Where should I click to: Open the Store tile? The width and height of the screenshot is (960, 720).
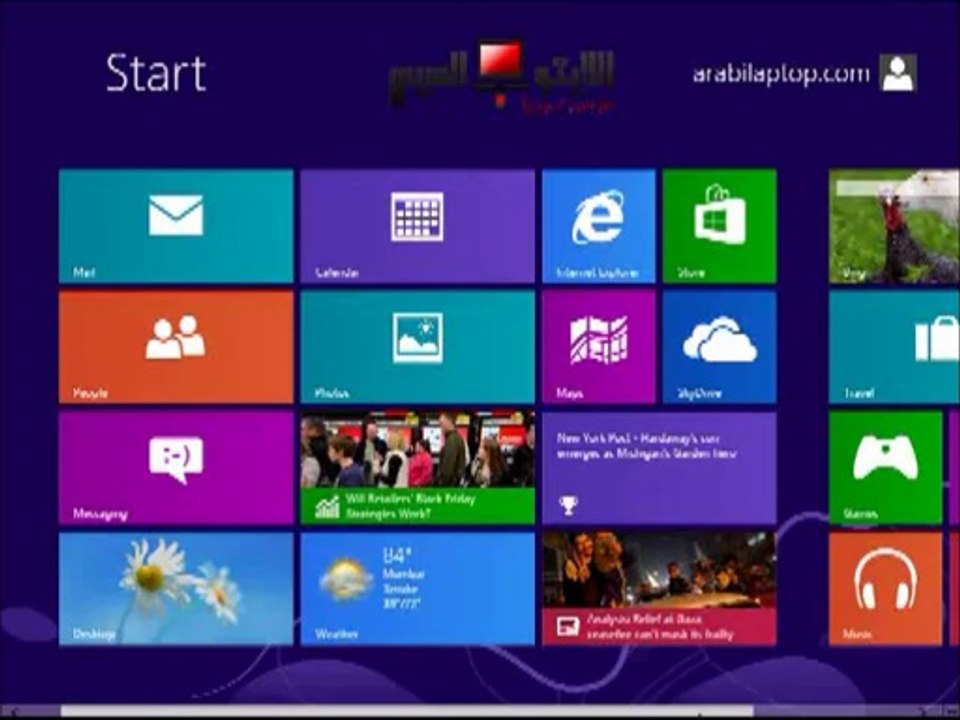click(x=719, y=226)
